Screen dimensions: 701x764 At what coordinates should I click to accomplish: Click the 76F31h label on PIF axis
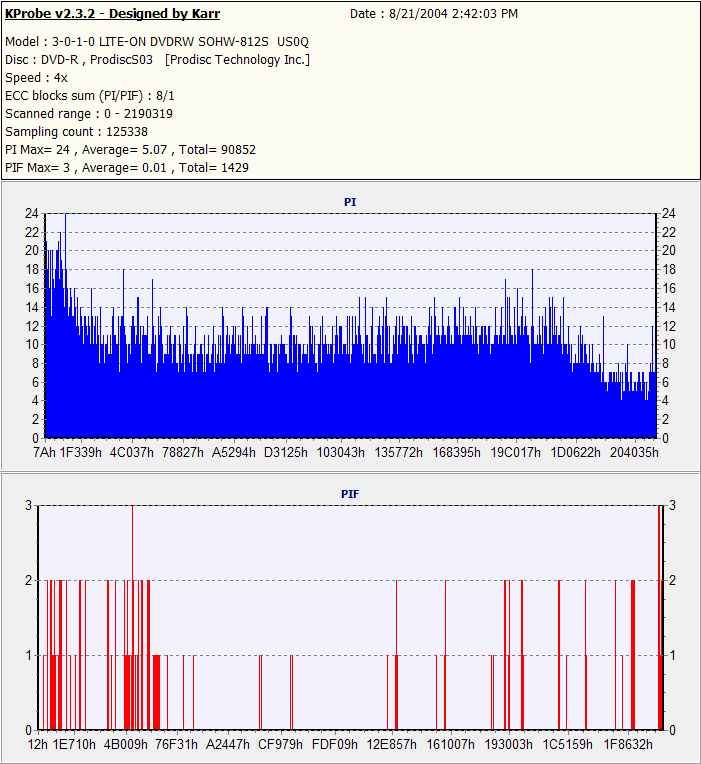(x=176, y=745)
